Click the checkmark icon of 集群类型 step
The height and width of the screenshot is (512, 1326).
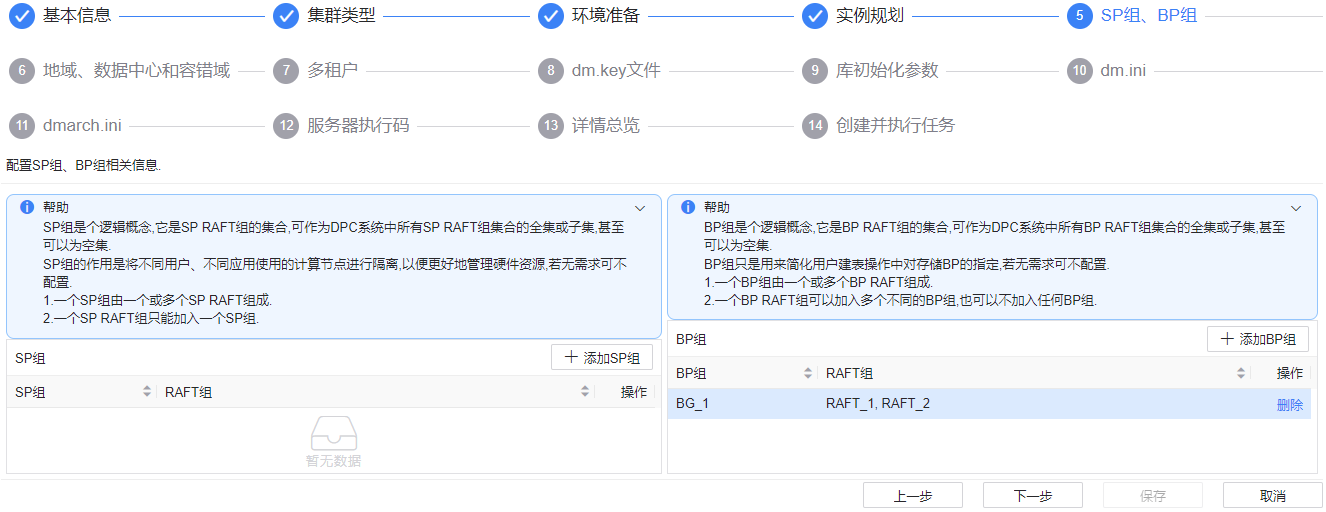(x=286, y=16)
